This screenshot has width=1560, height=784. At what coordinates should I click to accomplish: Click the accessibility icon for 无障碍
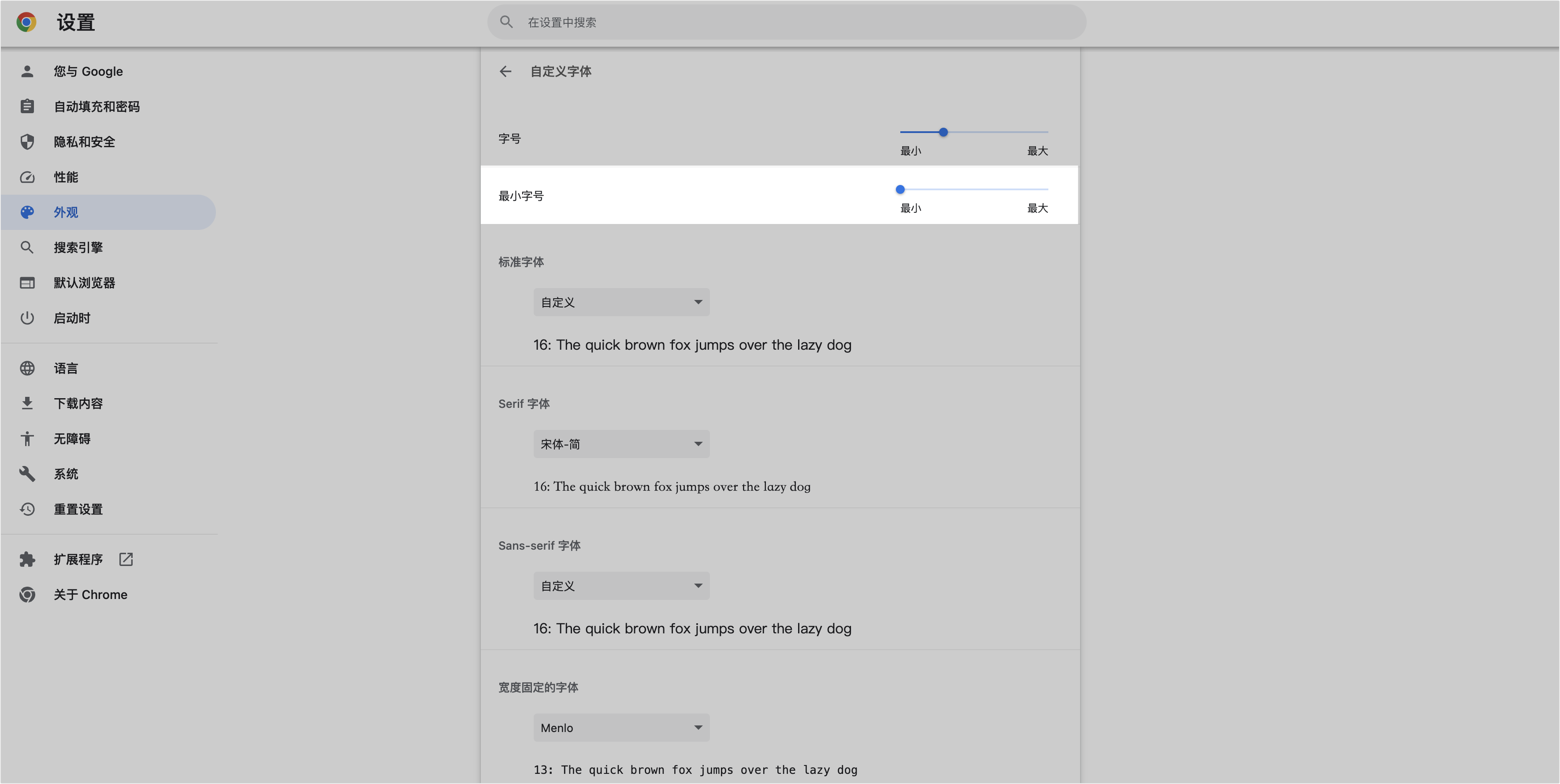(x=26, y=439)
